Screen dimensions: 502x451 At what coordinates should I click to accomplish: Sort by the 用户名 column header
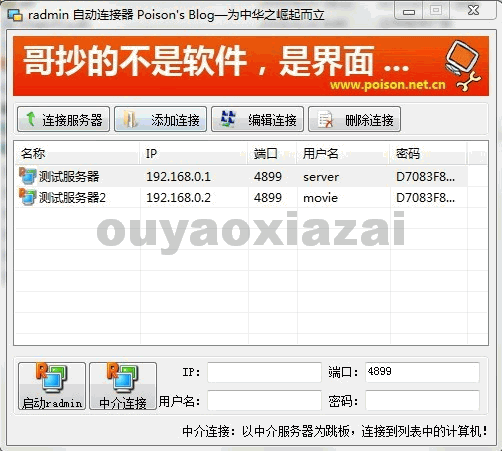pyautogui.click(x=344, y=153)
